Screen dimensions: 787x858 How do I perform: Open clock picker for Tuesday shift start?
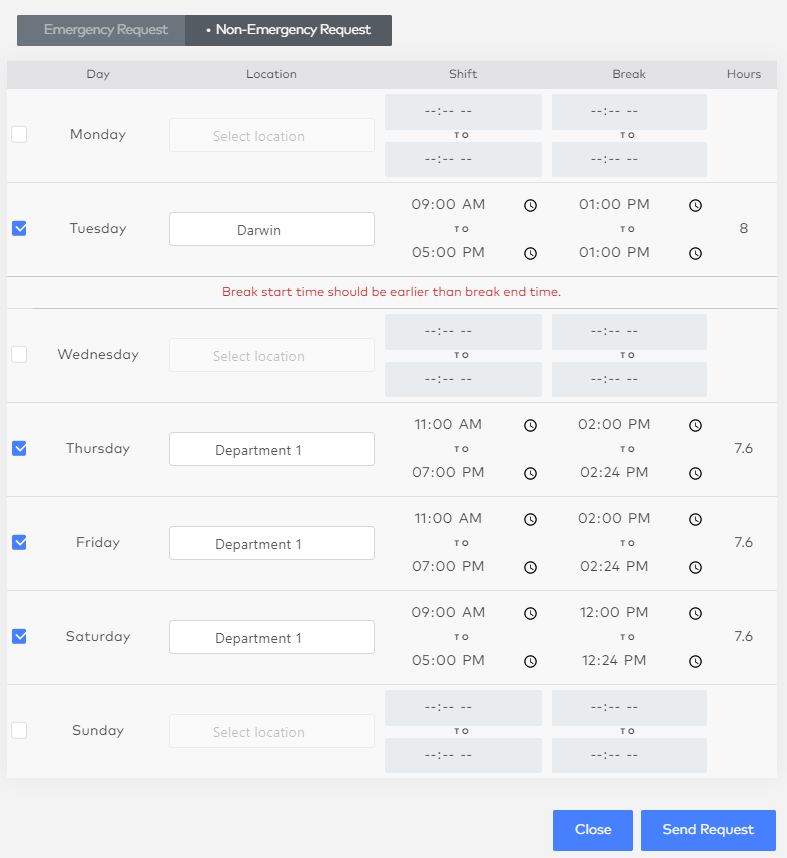pos(530,205)
